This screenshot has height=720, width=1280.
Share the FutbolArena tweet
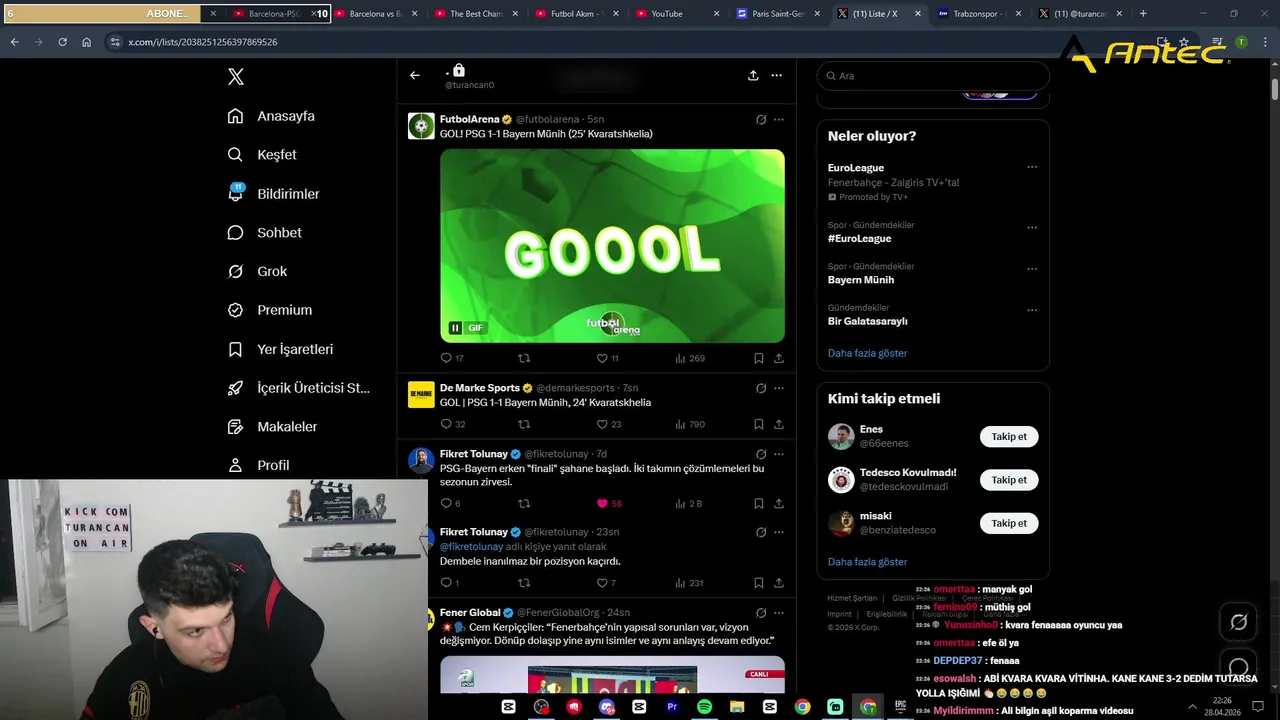[x=779, y=358]
